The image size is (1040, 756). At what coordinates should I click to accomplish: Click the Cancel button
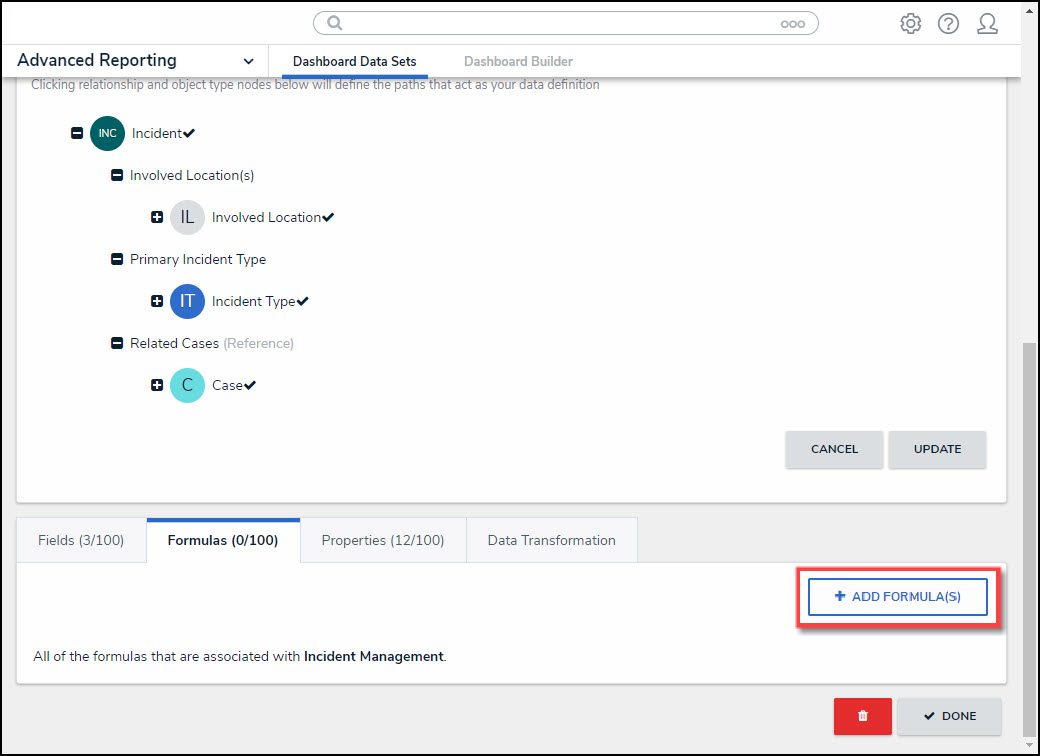point(834,449)
